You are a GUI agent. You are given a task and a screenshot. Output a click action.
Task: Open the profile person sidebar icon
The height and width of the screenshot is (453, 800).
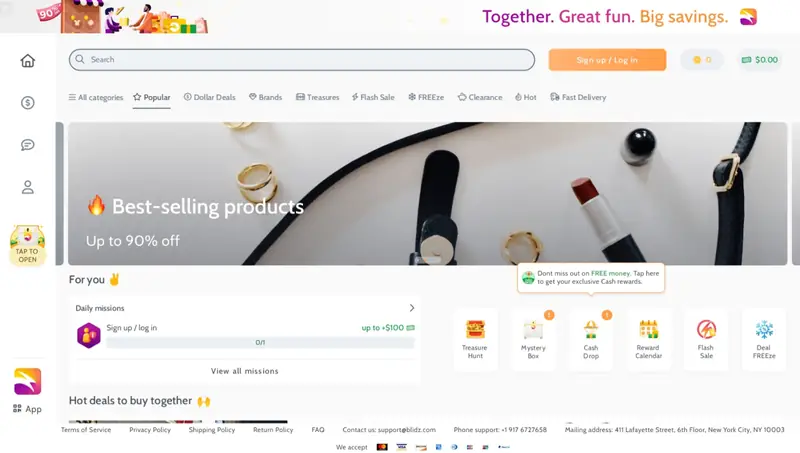(28, 187)
